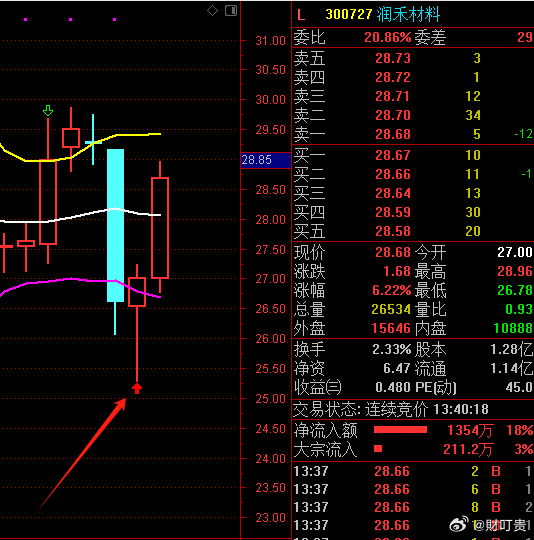Click stock code 300727
The height and width of the screenshot is (540, 534).
(x=349, y=14)
